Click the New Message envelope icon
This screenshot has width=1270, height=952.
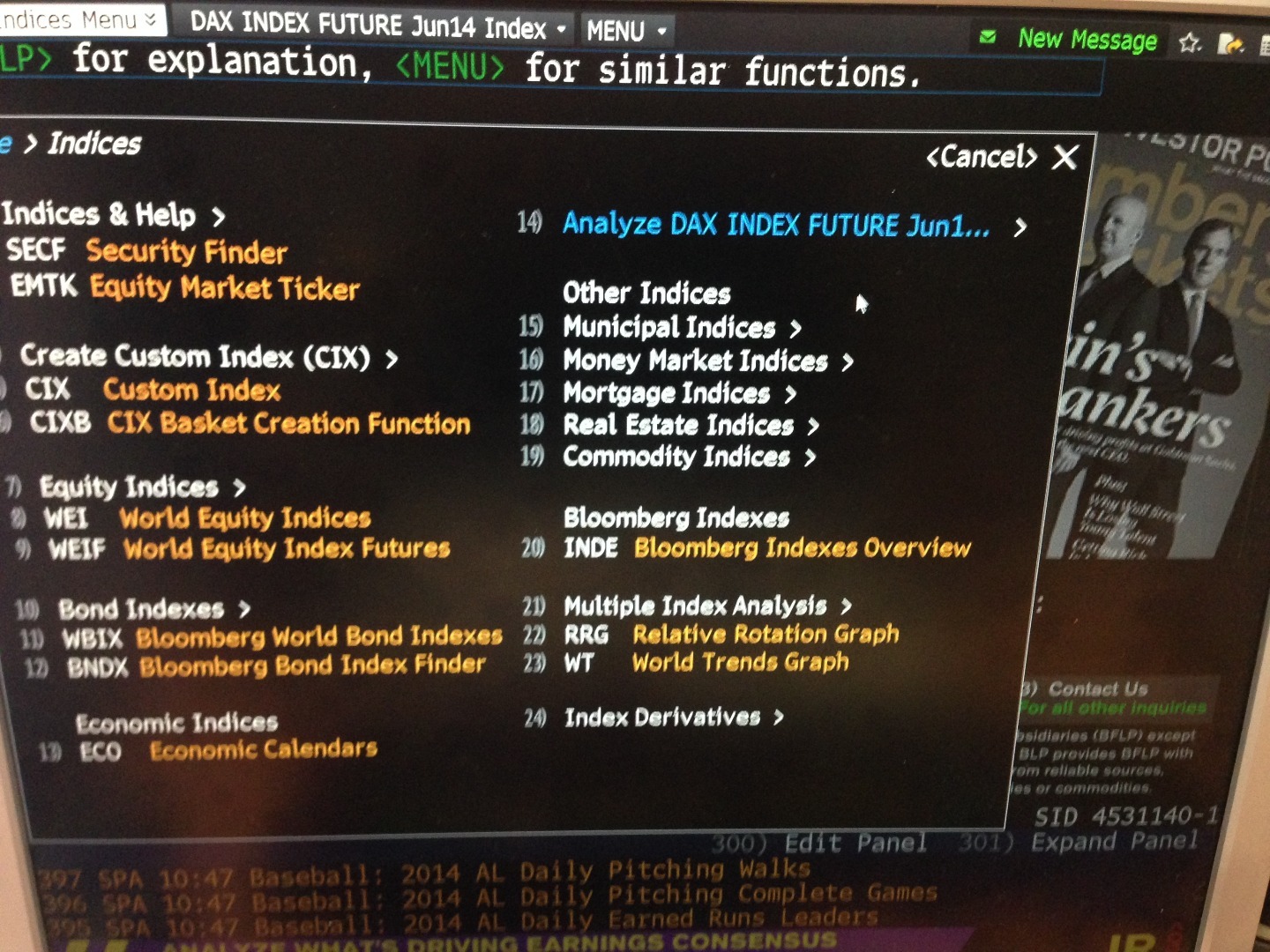988,37
